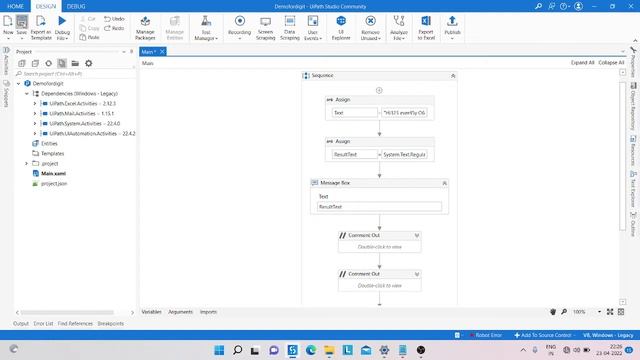Run Analyze File

click(x=399, y=27)
